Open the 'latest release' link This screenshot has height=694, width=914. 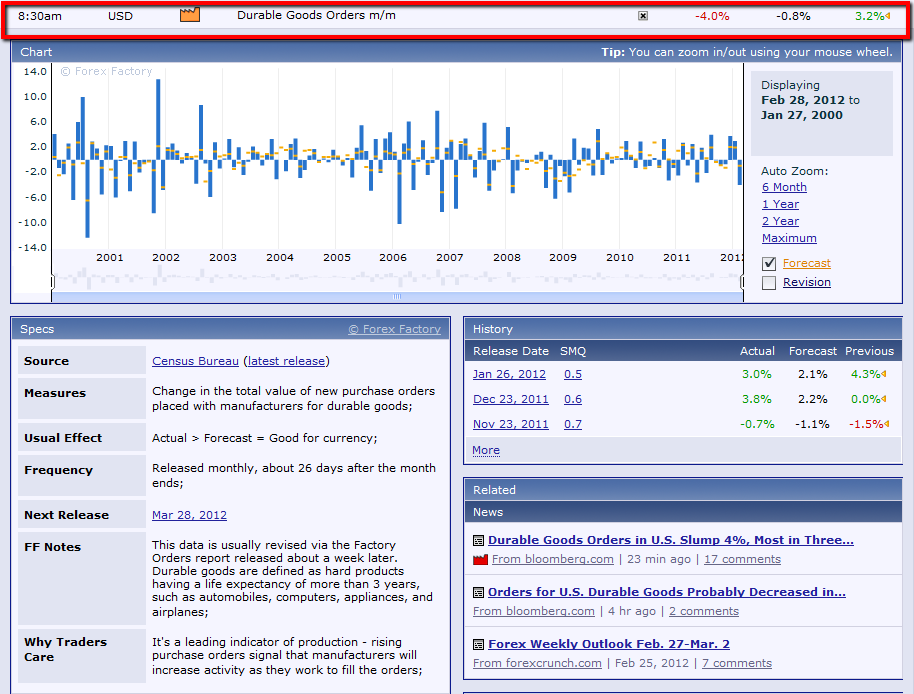click(x=286, y=361)
